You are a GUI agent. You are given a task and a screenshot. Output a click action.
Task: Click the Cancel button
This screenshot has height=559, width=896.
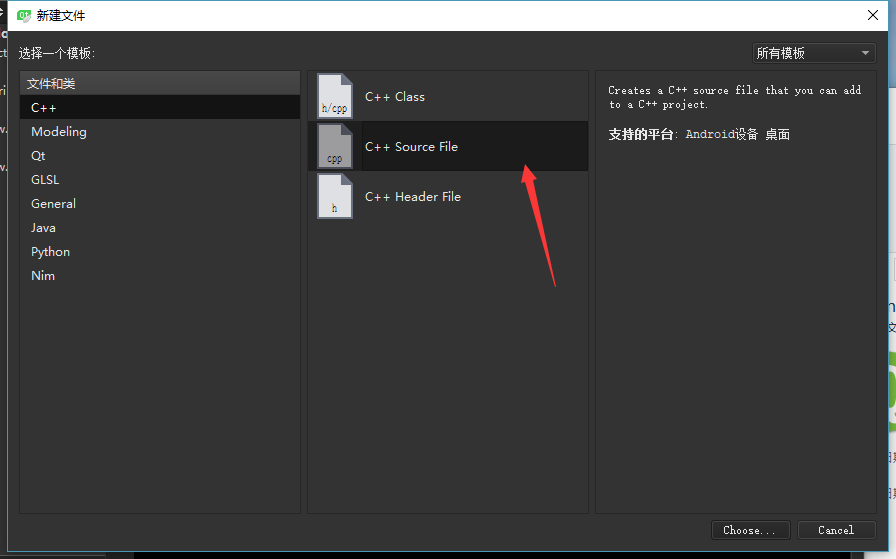(x=836, y=530)
